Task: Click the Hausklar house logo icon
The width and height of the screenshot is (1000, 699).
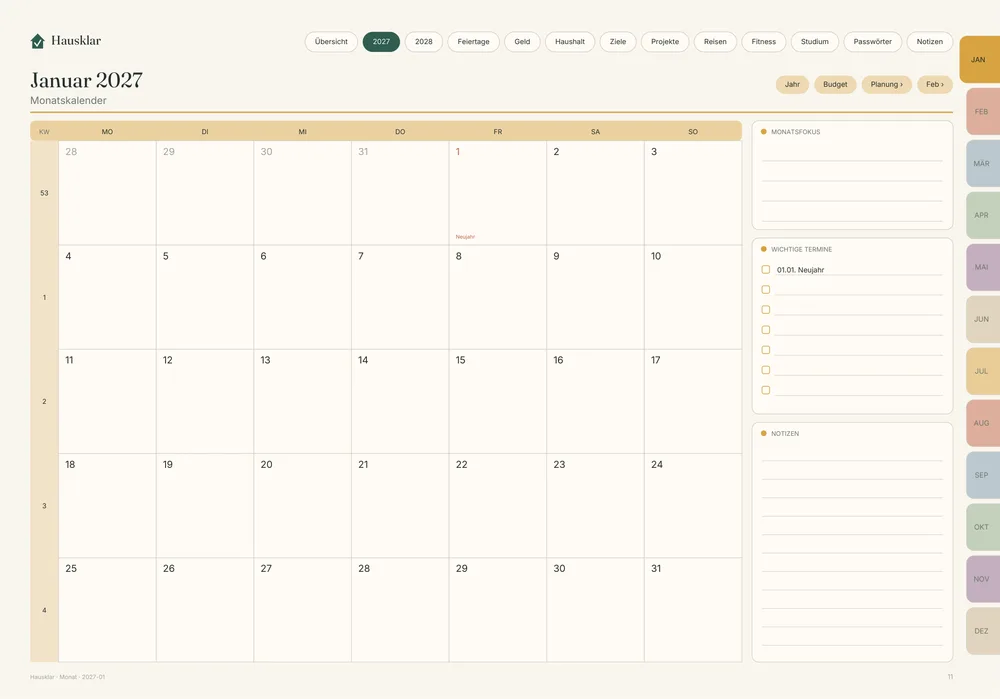Action: tap(38, 41)
